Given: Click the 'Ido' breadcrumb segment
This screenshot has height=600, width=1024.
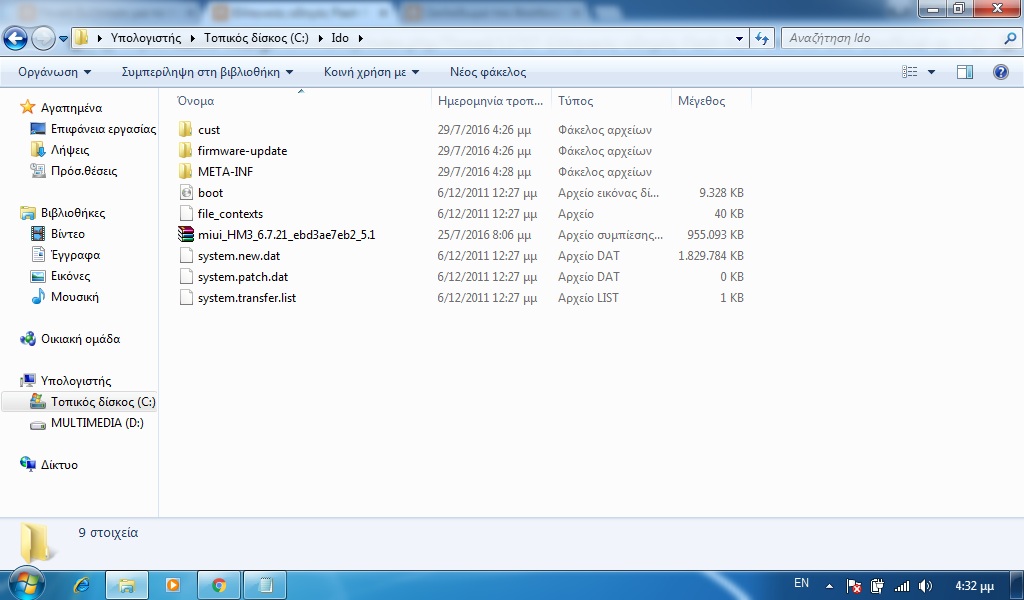Looking at the screenshot, I should (340, 38).
